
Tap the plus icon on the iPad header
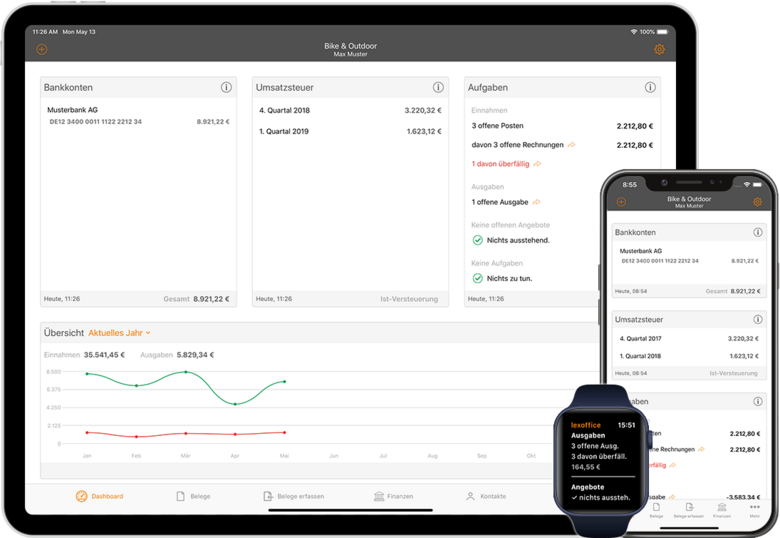click(41, 49)
